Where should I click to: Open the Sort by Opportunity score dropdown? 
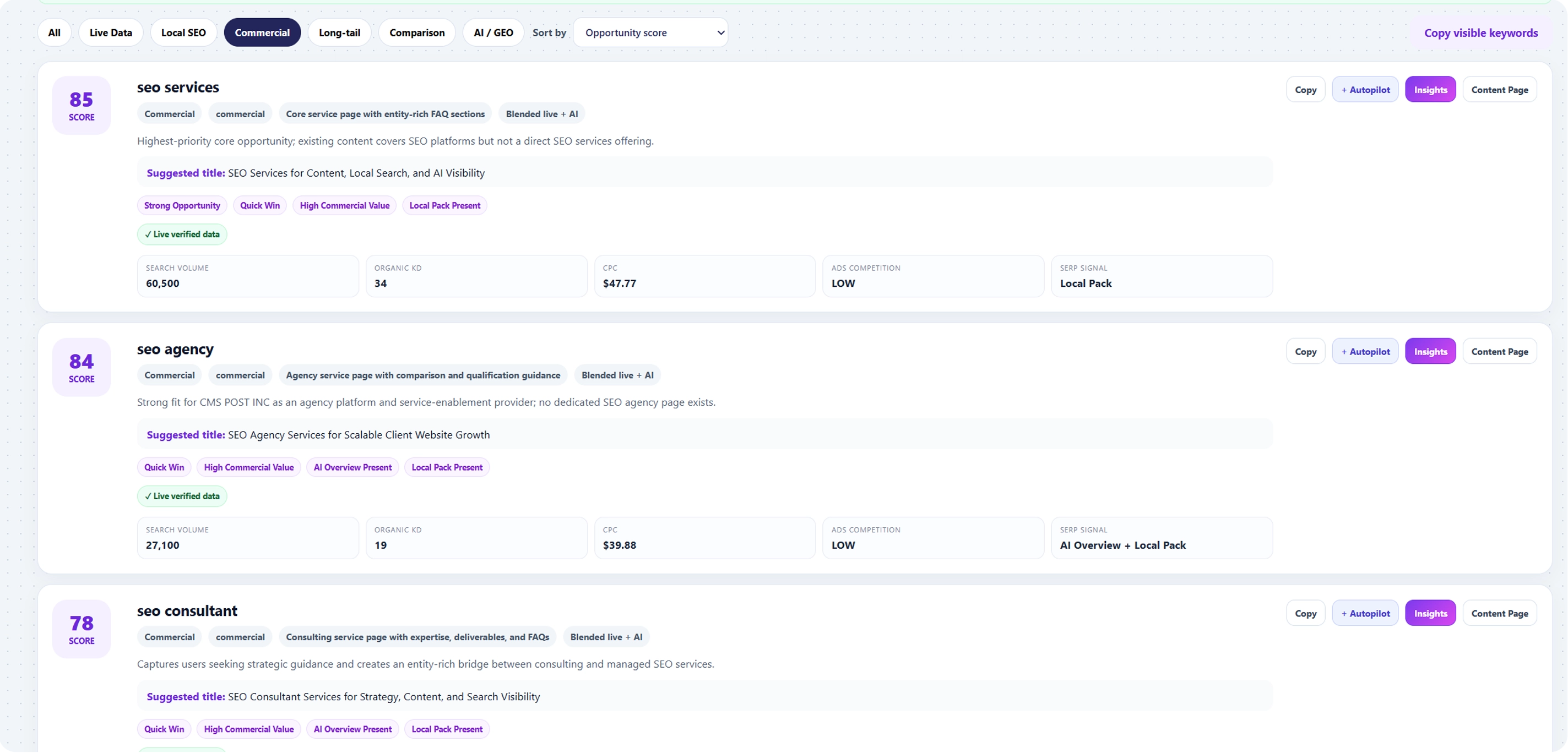pyautogui.click(x=650, y=33)
